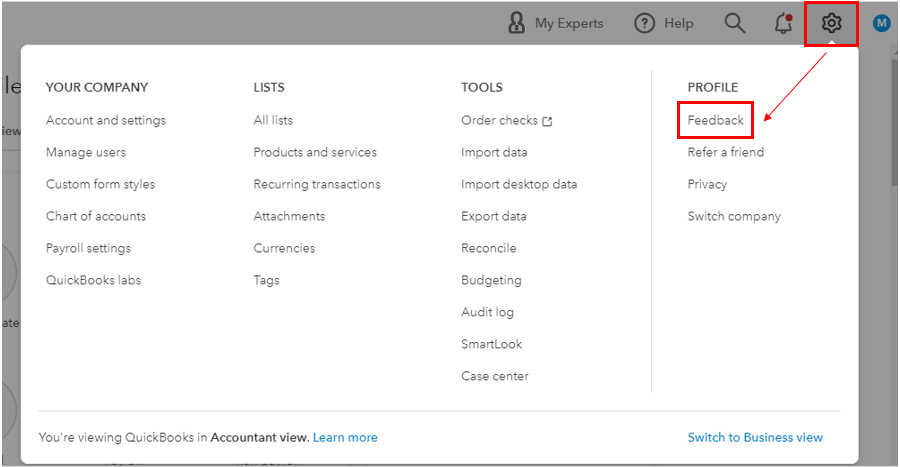The height and width of the screenshot is (467, 900).
Task: Open Products and services
Action: [x=315, y=153]
